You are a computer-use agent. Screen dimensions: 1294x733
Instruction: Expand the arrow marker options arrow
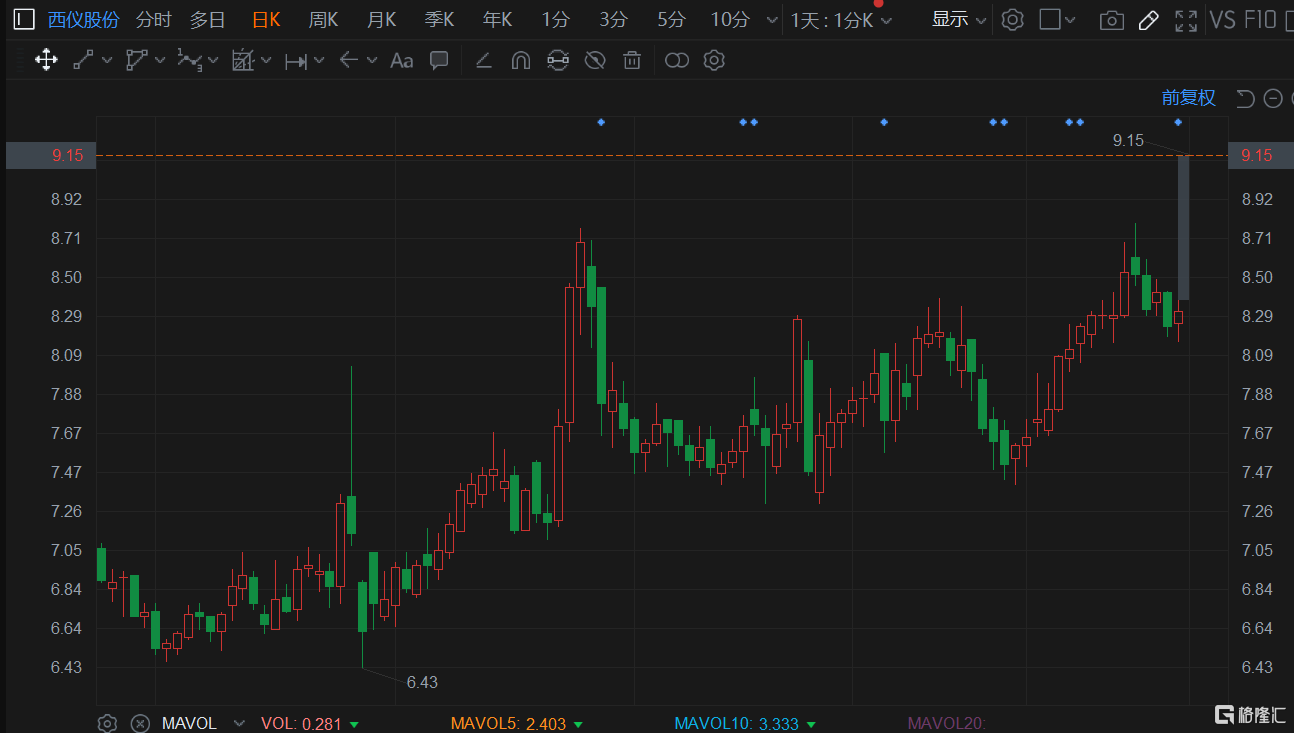tap(372, 61)
